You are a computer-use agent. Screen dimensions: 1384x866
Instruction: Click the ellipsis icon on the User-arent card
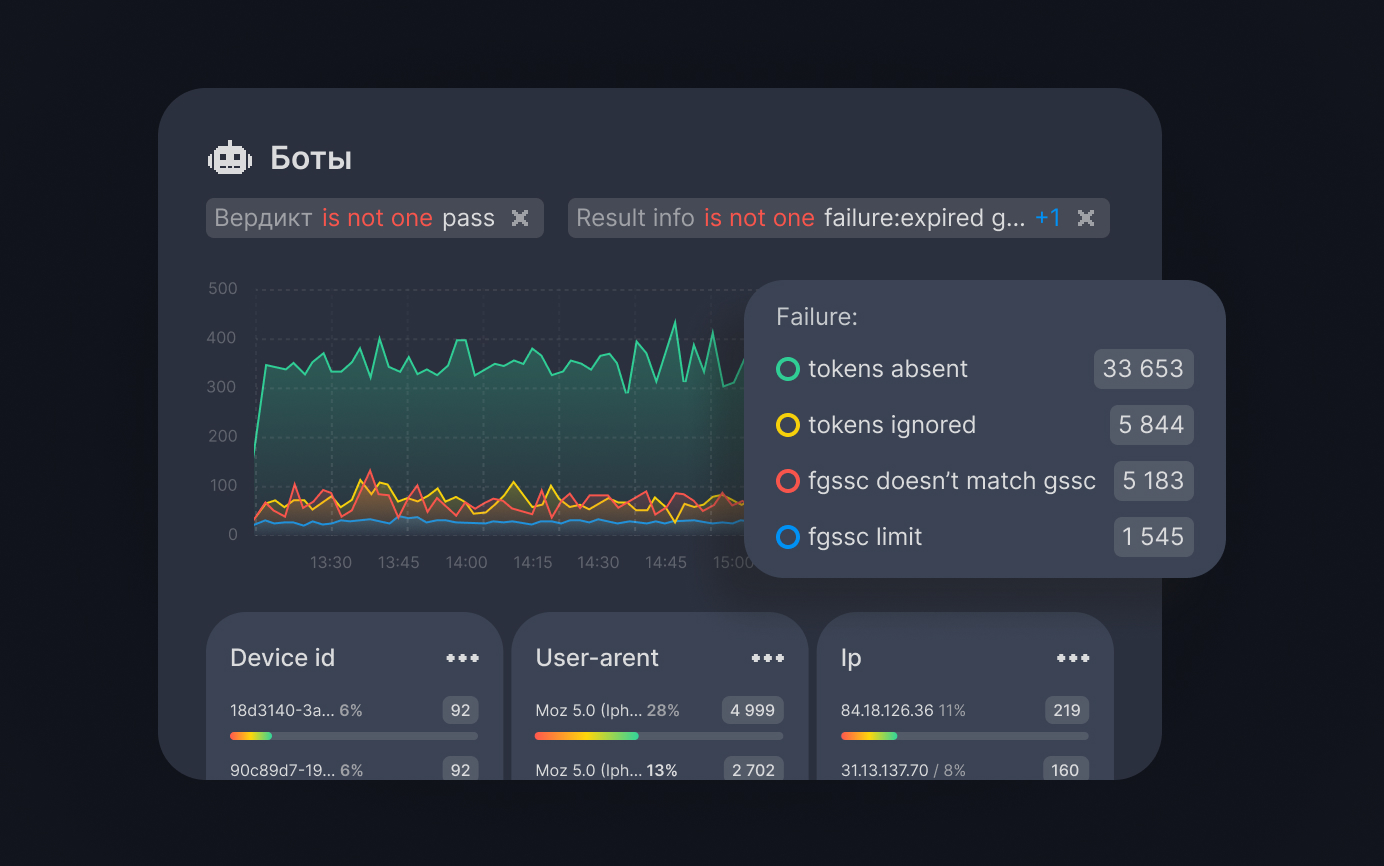click(x=767, y=658)
